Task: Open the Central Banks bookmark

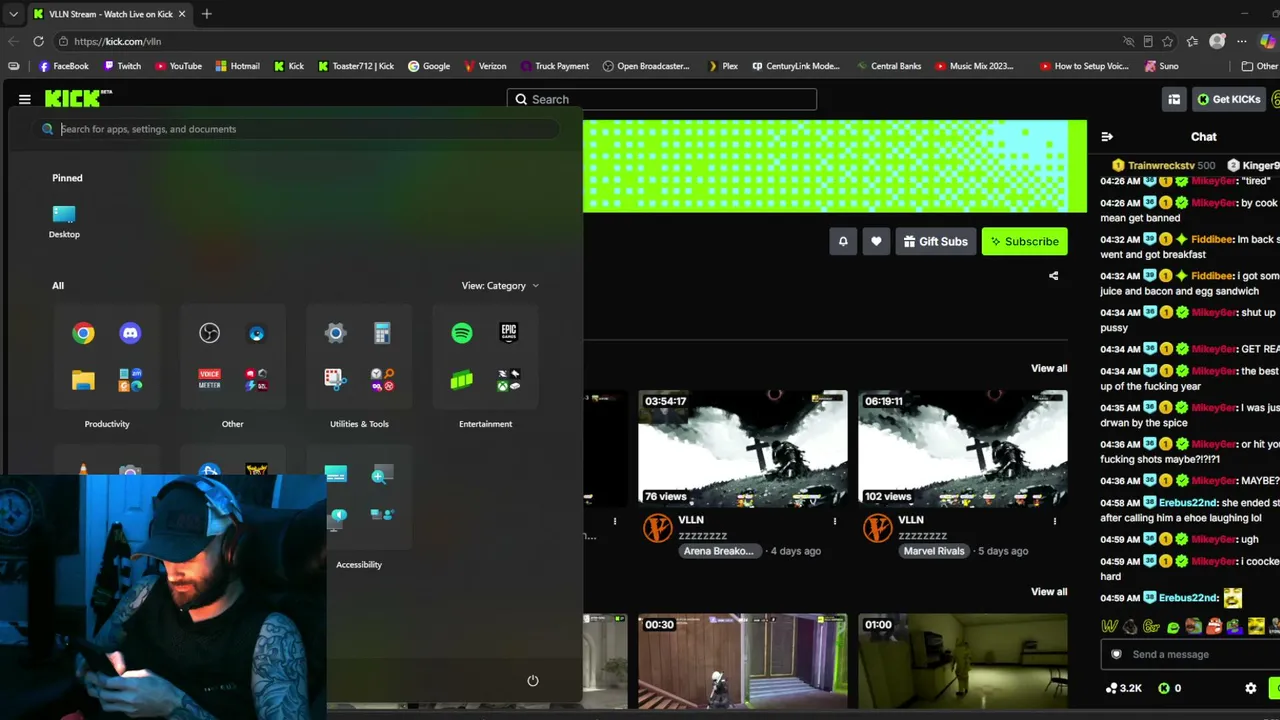Action: pos(888,66)
